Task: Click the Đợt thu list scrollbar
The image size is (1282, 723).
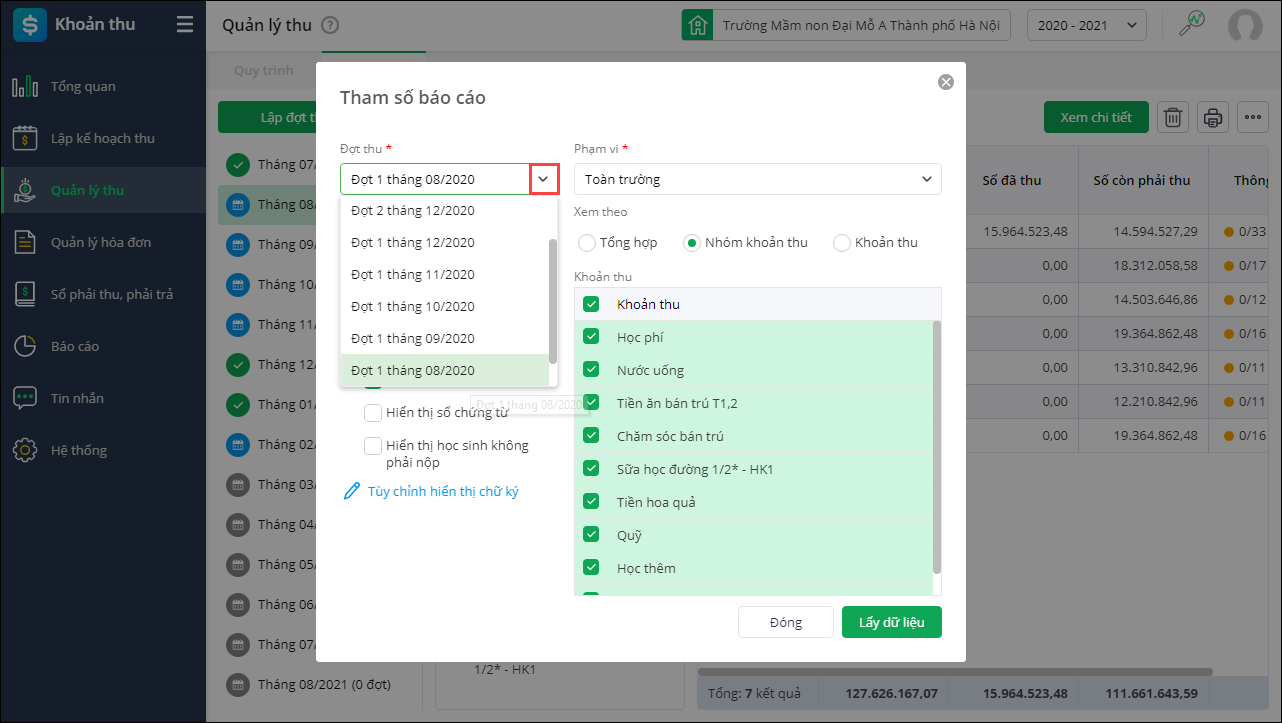Action: [x=553, y=300]
